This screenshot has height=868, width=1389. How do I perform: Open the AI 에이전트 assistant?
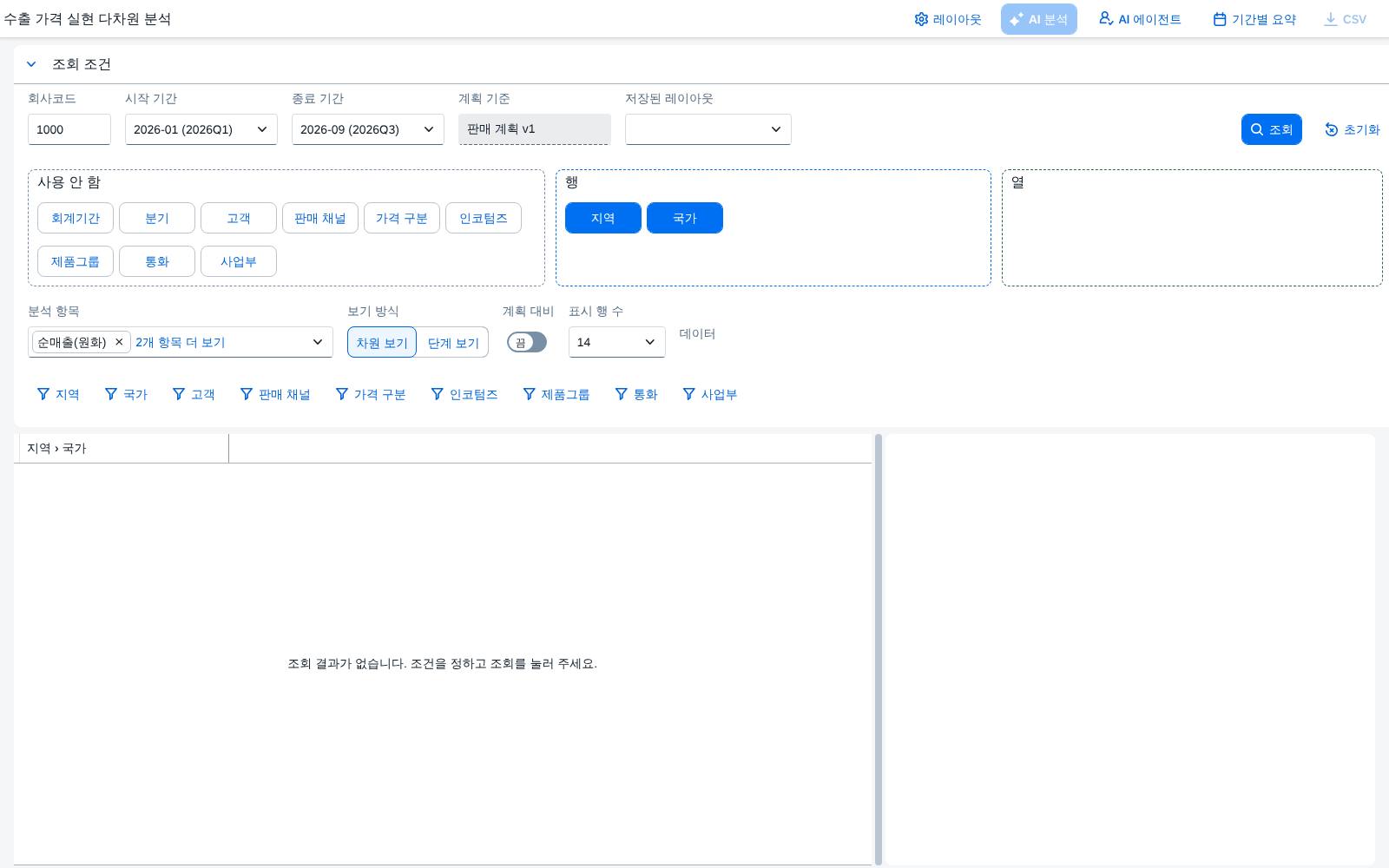coord(1140,19)
